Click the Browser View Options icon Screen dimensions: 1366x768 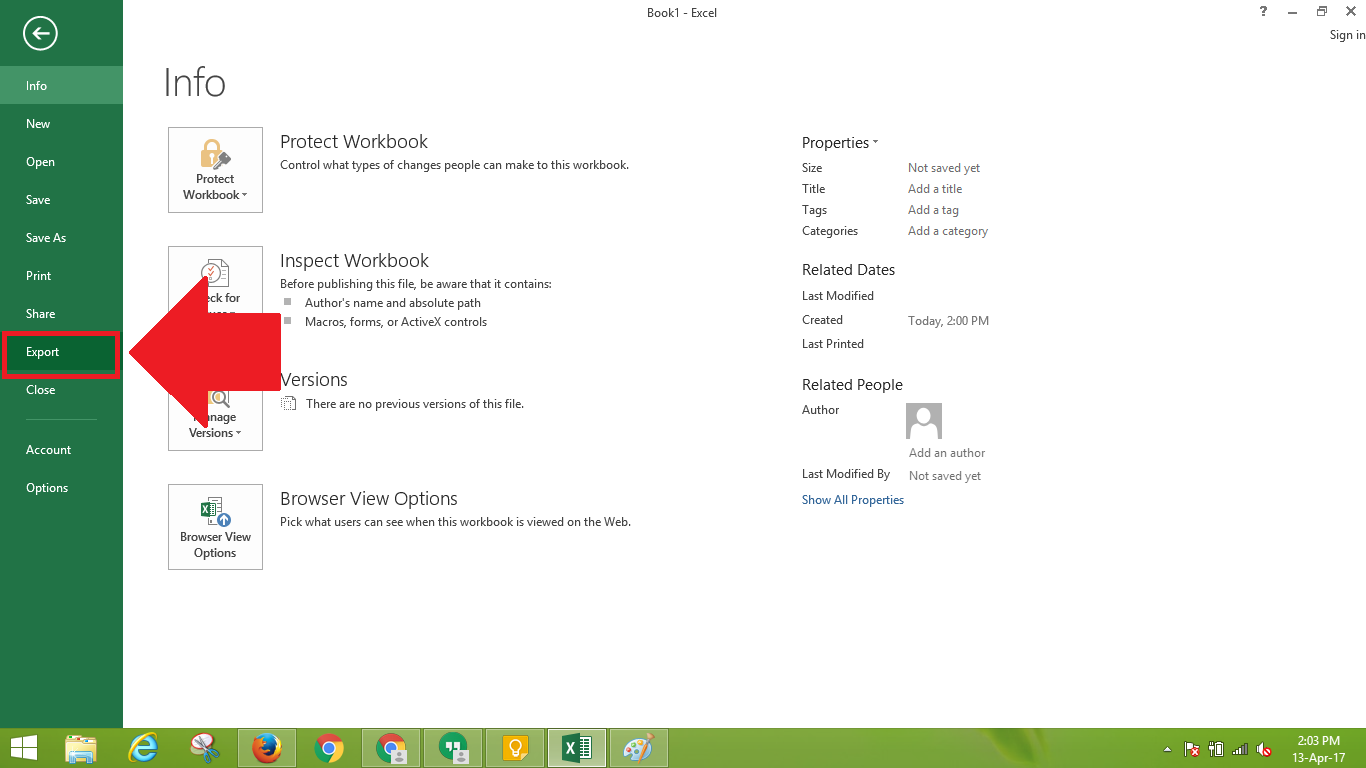point(215,525)
